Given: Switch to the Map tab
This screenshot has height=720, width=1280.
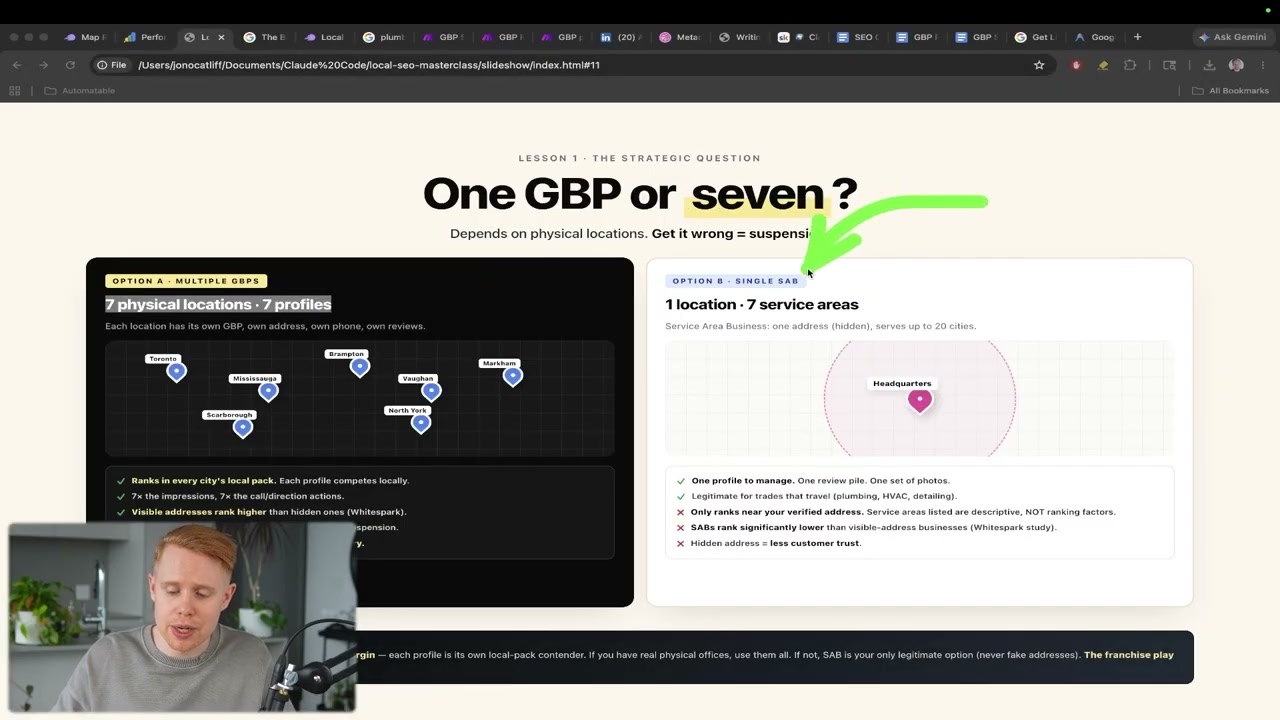Looking at the screenshot, I should click(x=84, y=37).
